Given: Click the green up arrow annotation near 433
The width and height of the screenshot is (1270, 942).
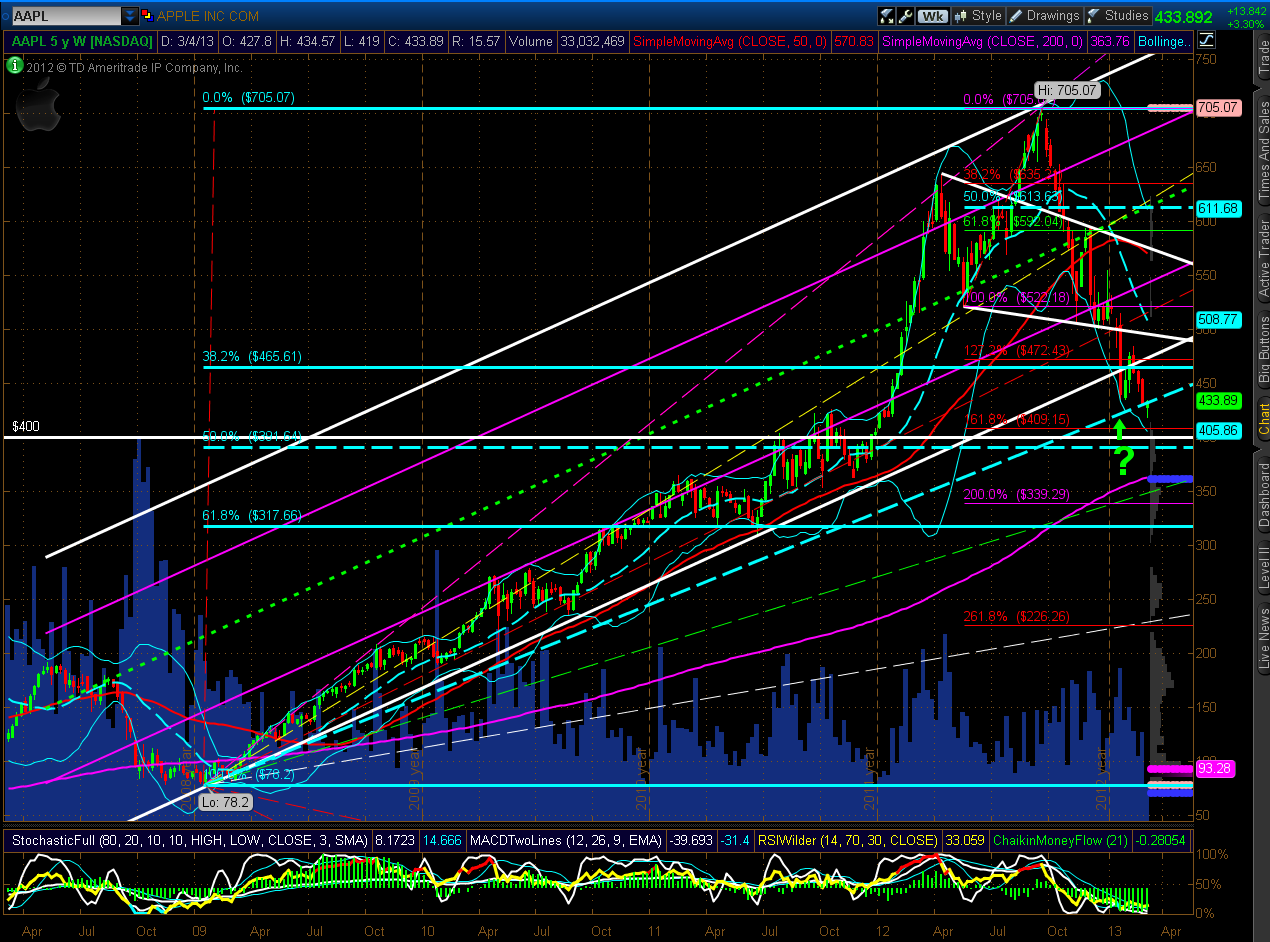Looking at the screenshot, I should [1121, 430].
